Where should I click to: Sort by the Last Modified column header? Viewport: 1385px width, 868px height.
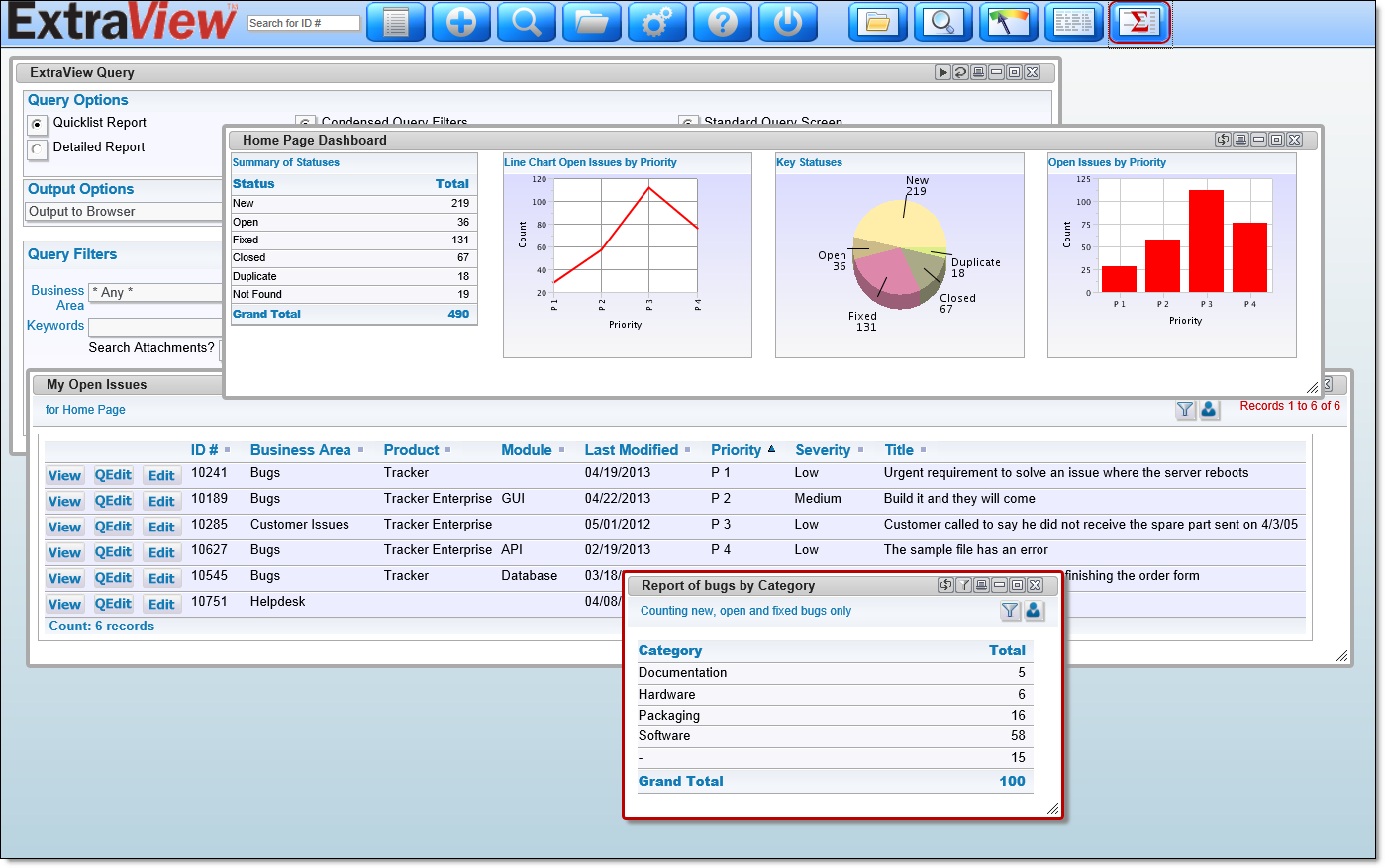(631, 450)
